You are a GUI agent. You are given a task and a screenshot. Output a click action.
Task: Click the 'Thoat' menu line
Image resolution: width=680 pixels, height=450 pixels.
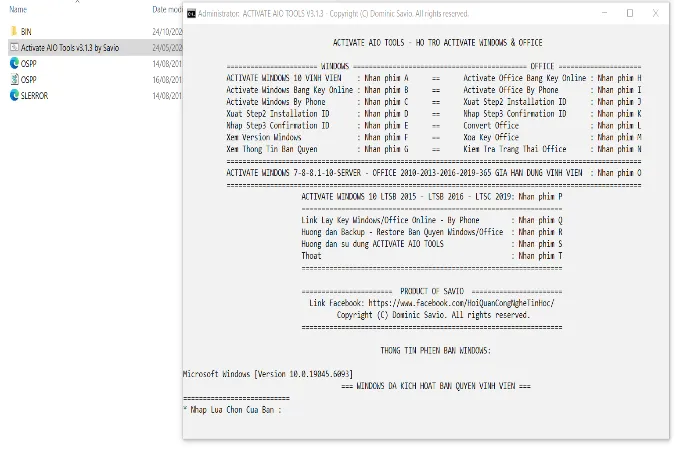coord(432,256)
